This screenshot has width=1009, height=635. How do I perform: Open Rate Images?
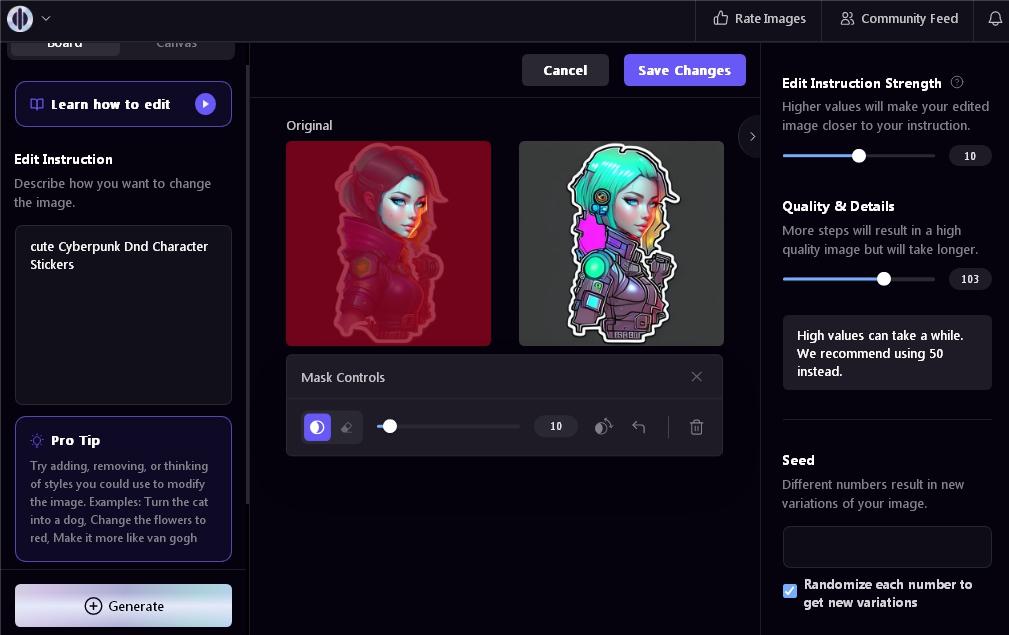coord(759,18)
